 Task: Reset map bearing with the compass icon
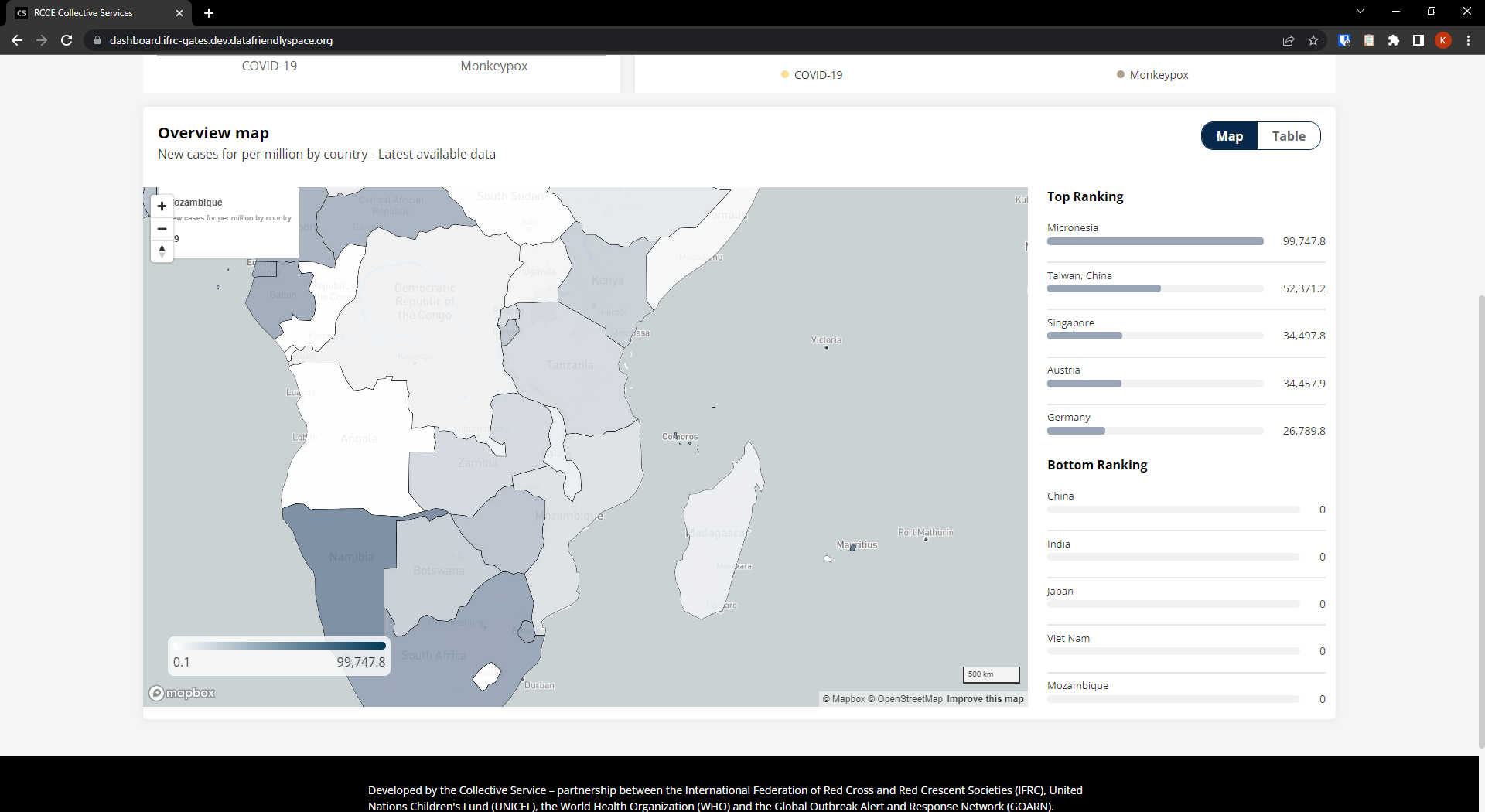pos(162,251)
